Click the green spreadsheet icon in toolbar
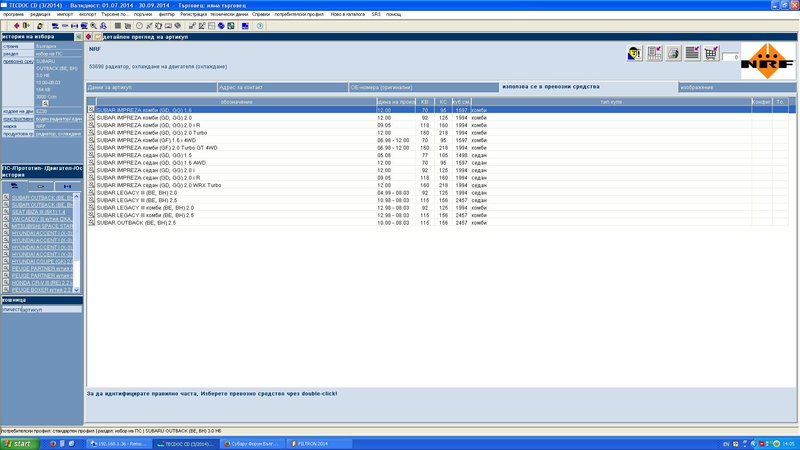Image resolution: width=800 pixels, height=450 pixels. (231, 26)
